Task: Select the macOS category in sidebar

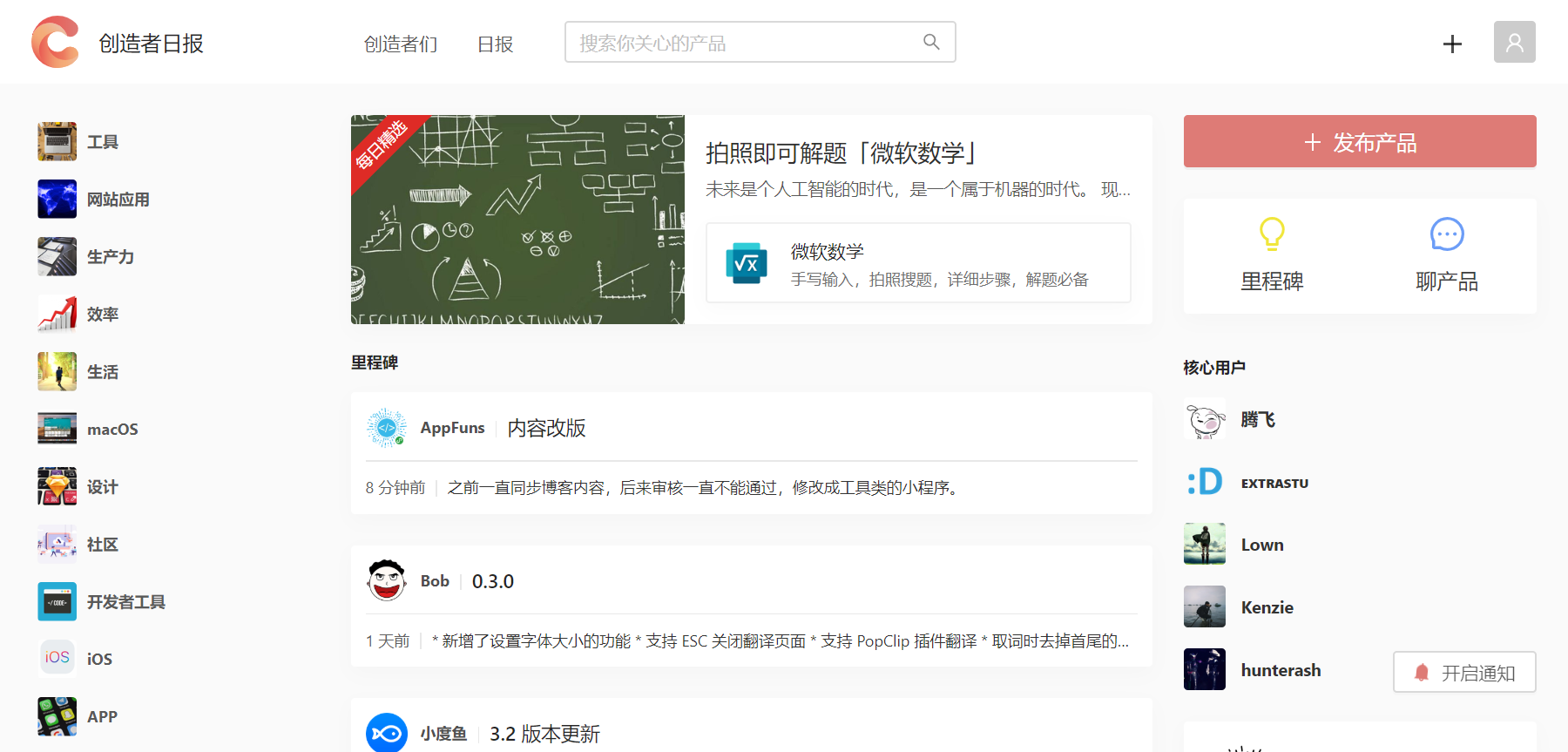Action: pos(112,430)
